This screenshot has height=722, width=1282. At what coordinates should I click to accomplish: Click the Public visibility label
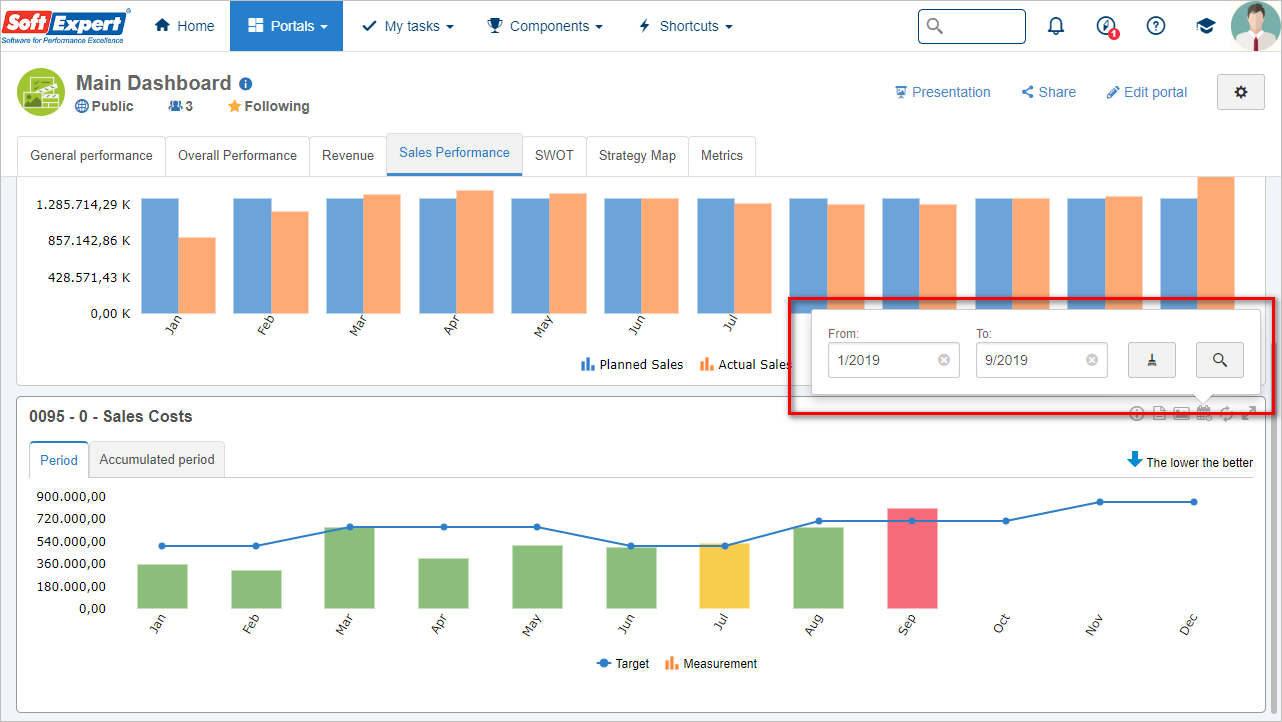click(104, 106)
